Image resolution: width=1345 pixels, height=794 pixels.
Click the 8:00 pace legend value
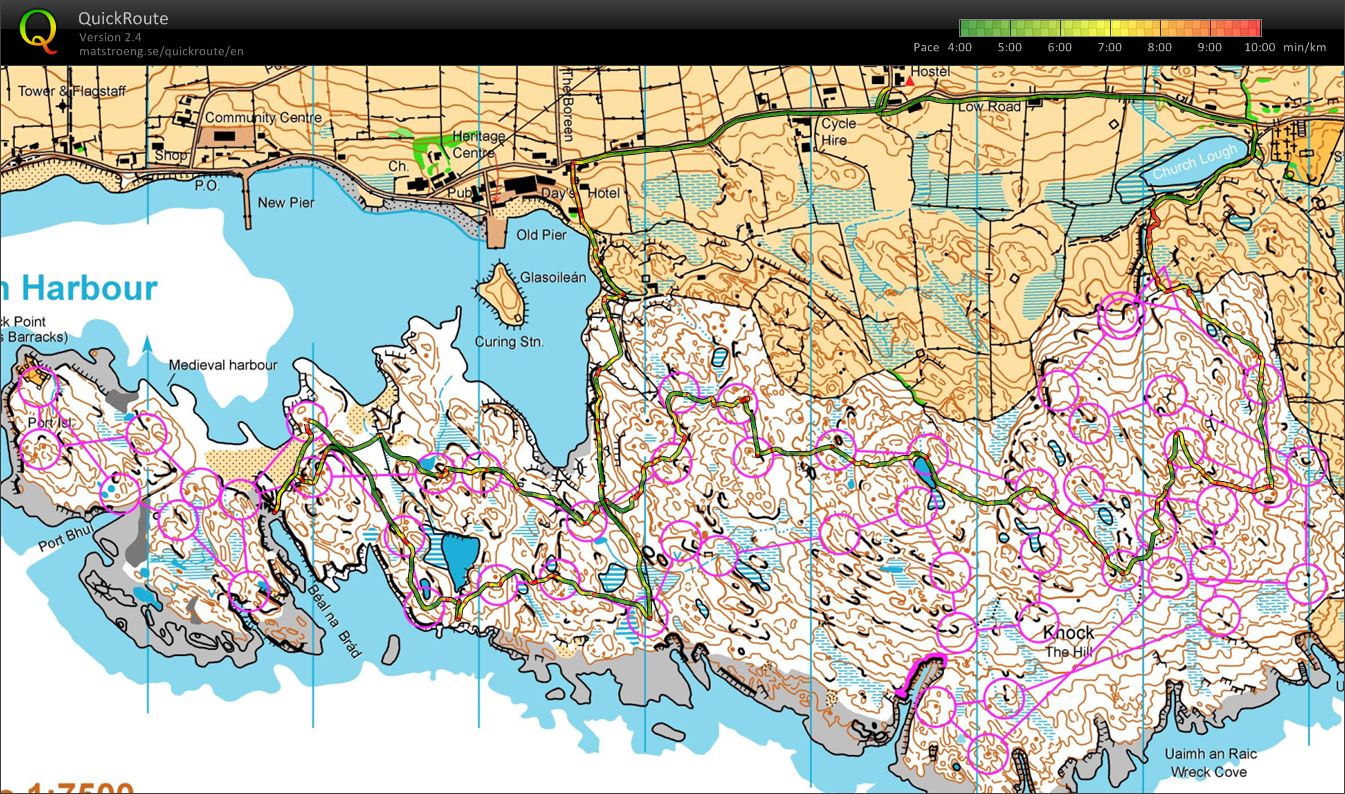1159,47
